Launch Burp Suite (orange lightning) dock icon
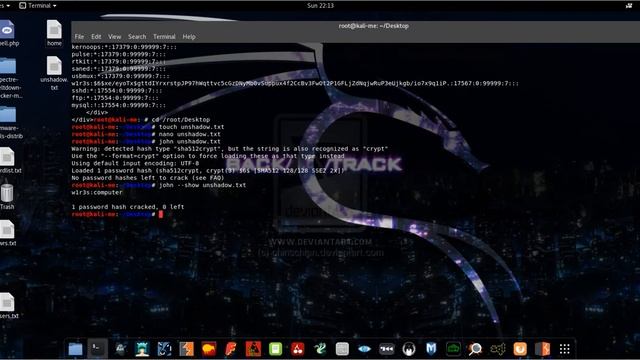Screen dimensions: 640x360 point(187,349)
